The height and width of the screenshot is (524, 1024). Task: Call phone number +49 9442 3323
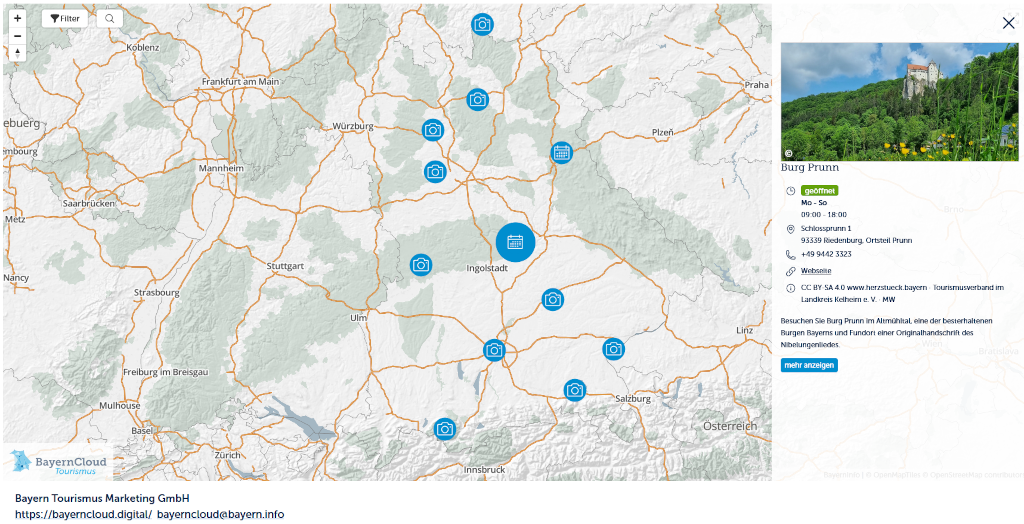[826, 254]
